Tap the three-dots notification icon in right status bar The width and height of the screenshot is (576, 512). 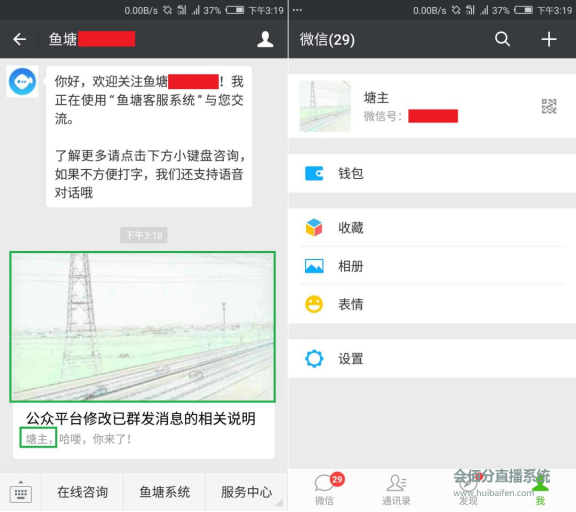(297, 10)
